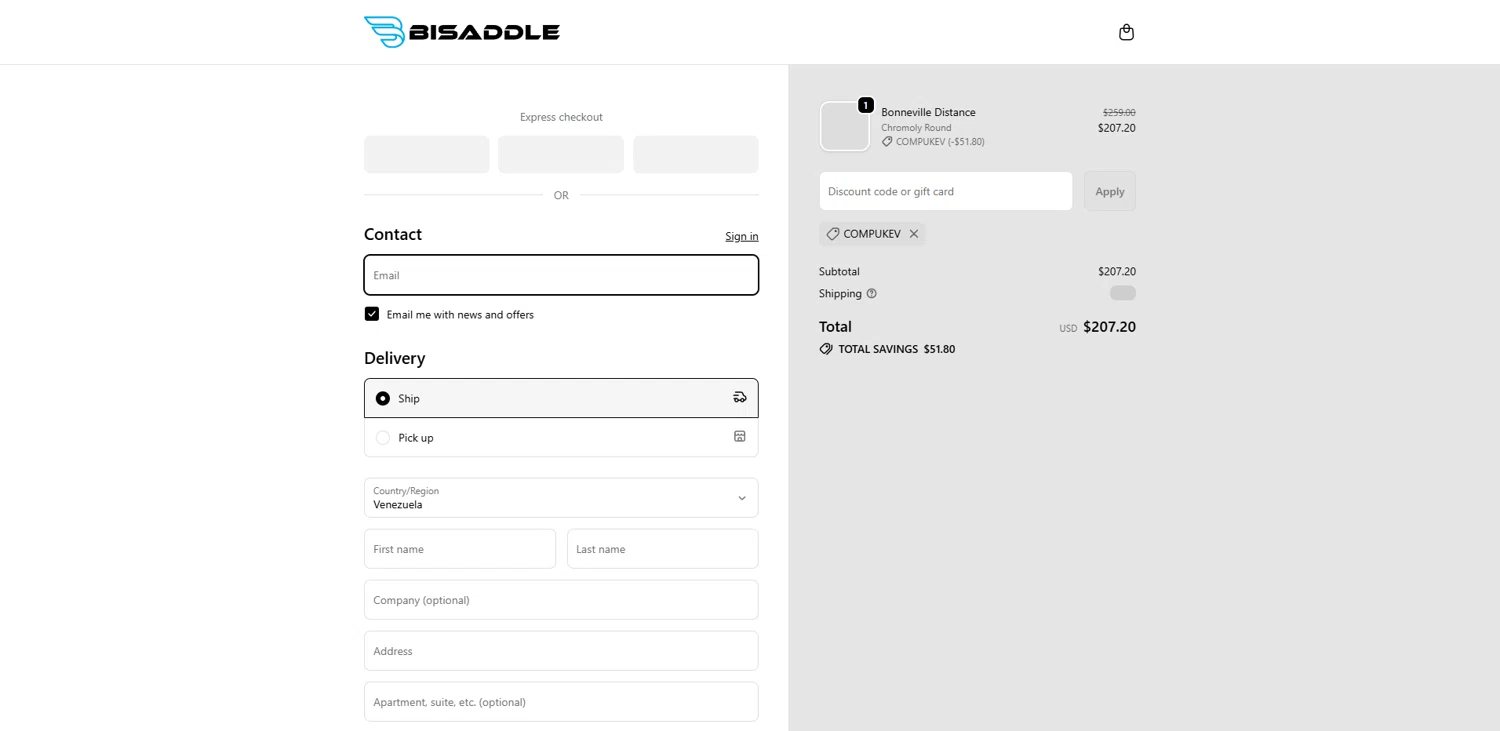Click the store icon in Pick up row

740,436
